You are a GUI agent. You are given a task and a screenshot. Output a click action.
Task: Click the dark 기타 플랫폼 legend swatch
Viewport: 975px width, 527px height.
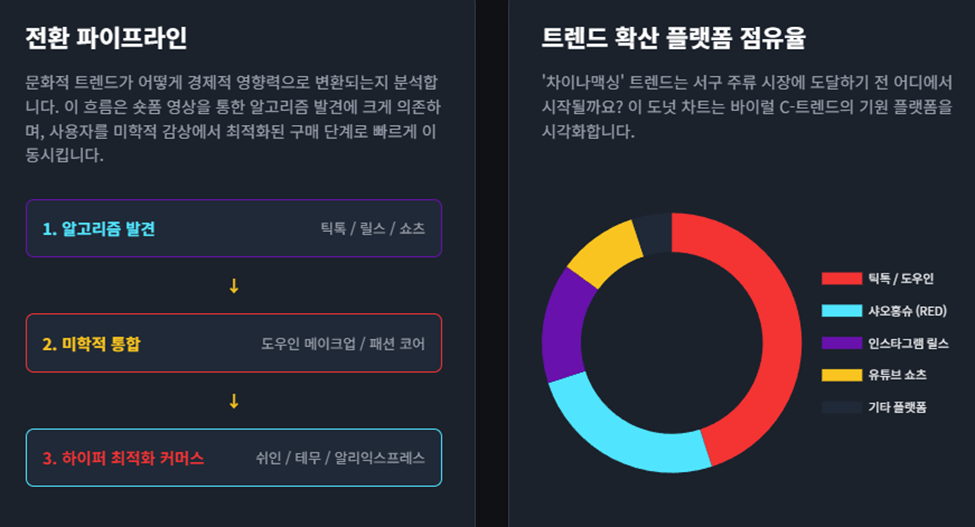pos(841,407)
